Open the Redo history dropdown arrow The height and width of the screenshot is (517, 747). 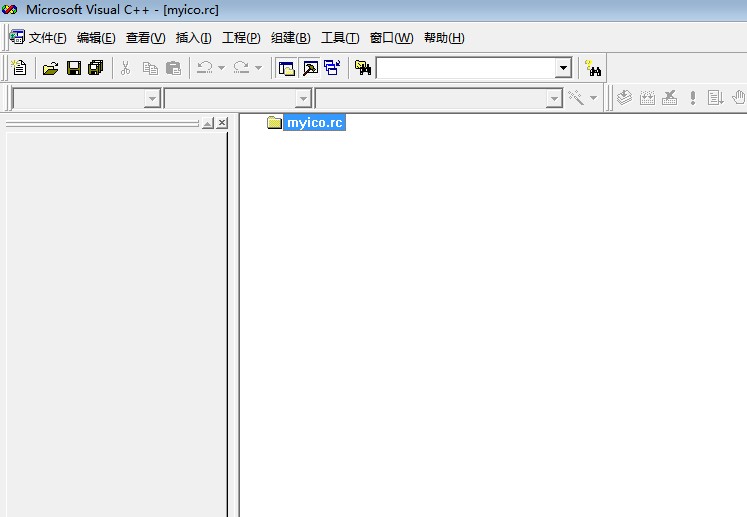click(258, 68)
